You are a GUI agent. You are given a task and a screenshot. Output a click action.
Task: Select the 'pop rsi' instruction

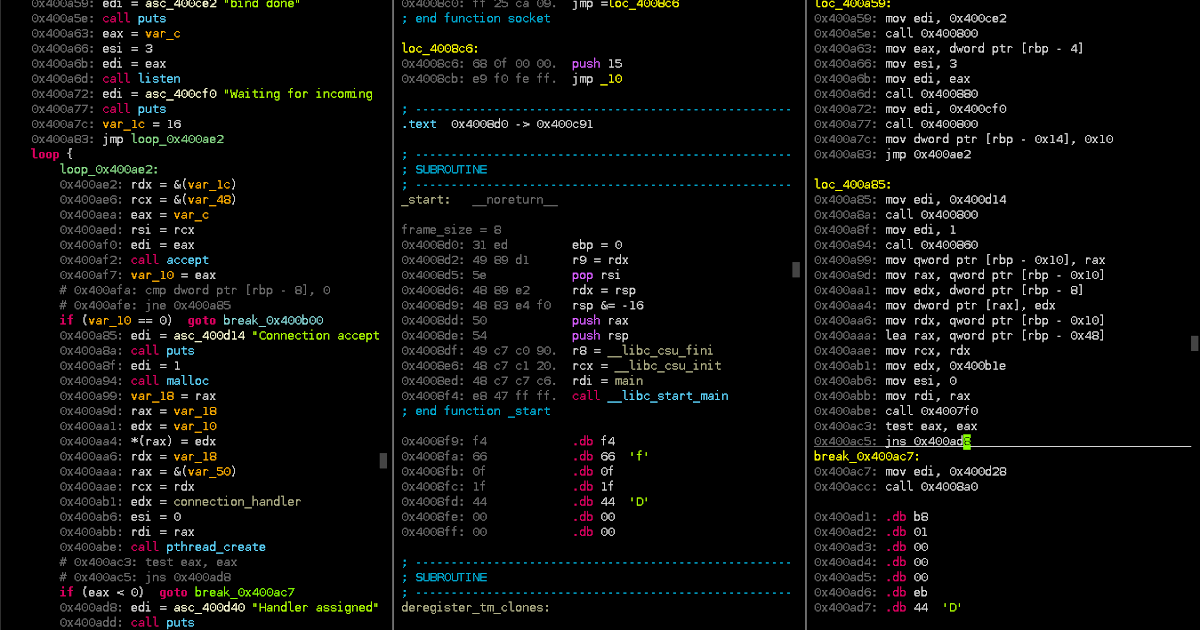coord(597,275)
